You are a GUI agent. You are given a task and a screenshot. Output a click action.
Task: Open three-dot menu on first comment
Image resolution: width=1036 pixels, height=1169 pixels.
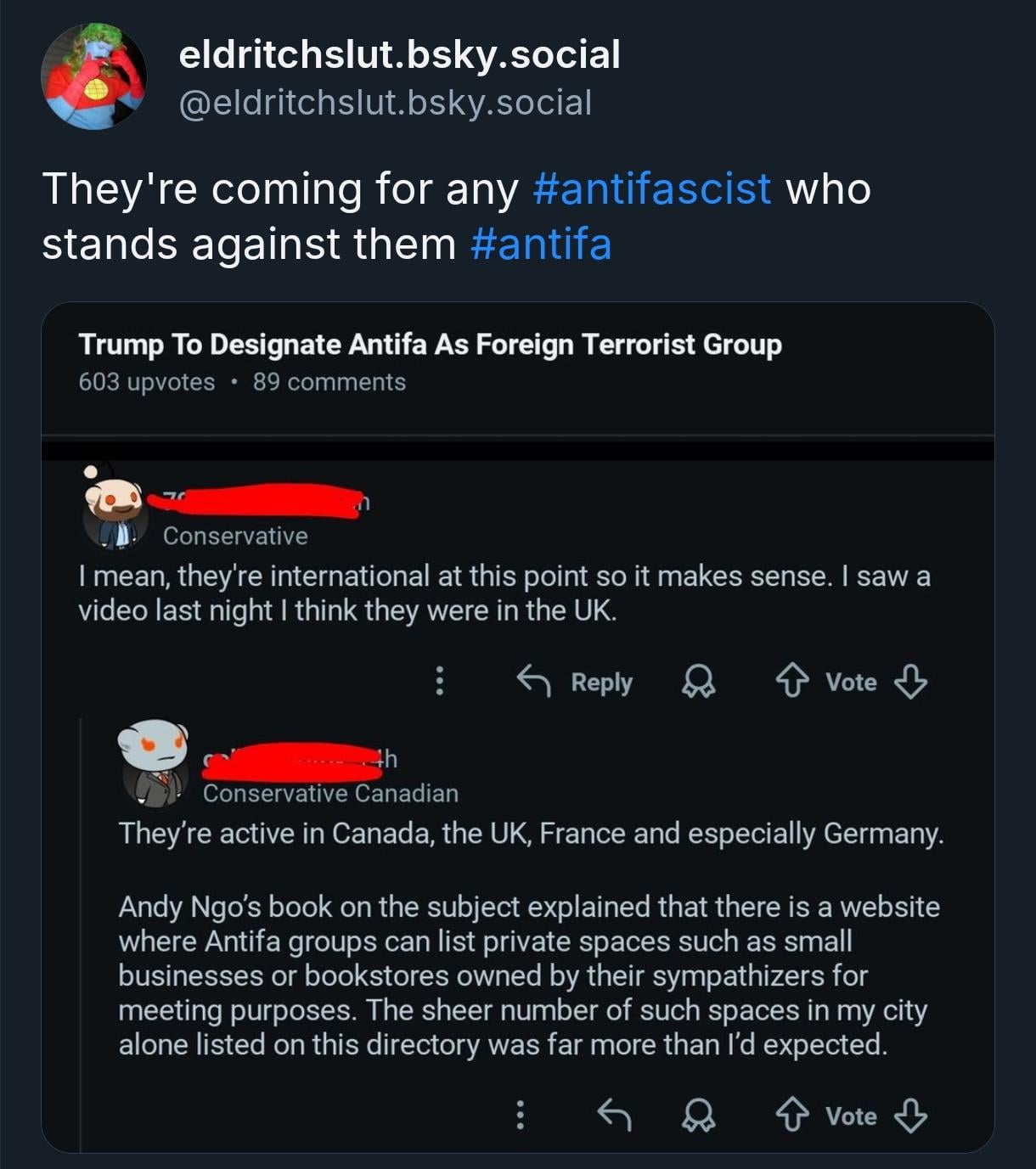(x=439, y=681)
